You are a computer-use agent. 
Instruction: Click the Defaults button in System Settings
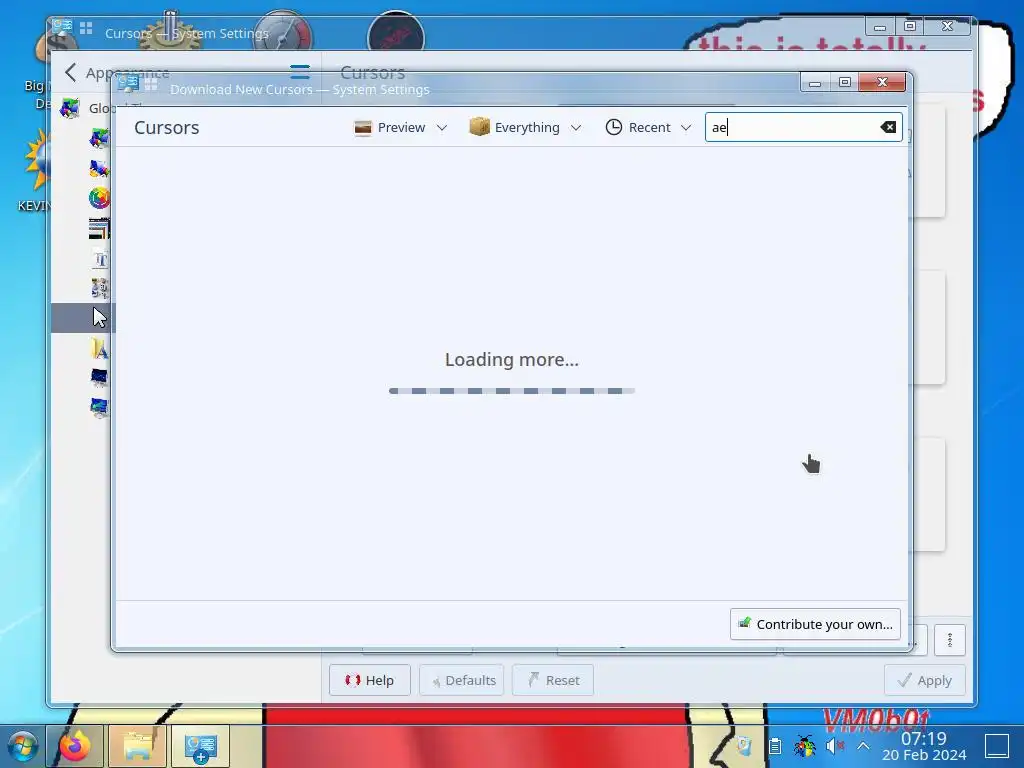462,680
